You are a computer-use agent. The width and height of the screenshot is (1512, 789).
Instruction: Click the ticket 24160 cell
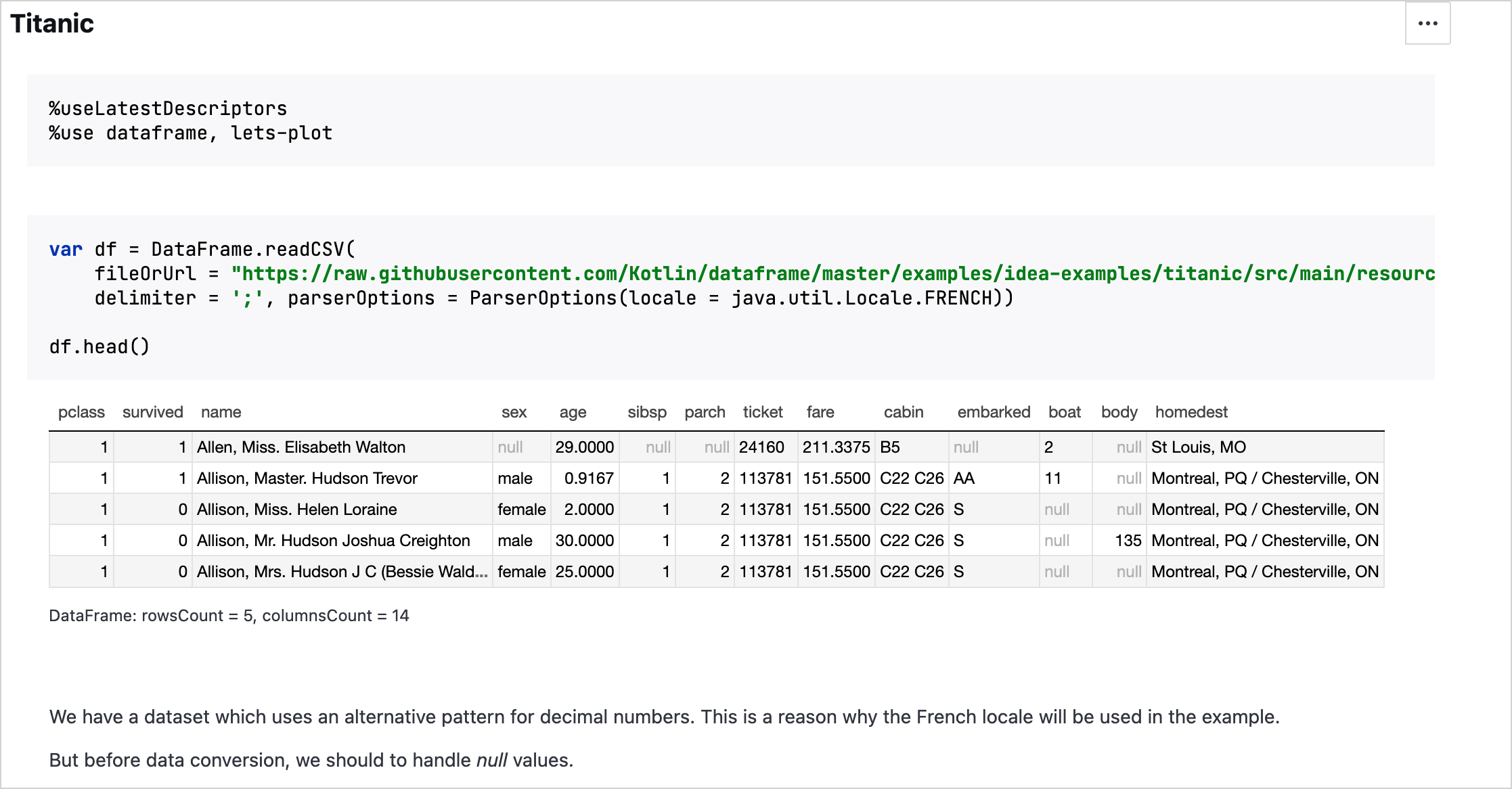[x=761, y=447]
